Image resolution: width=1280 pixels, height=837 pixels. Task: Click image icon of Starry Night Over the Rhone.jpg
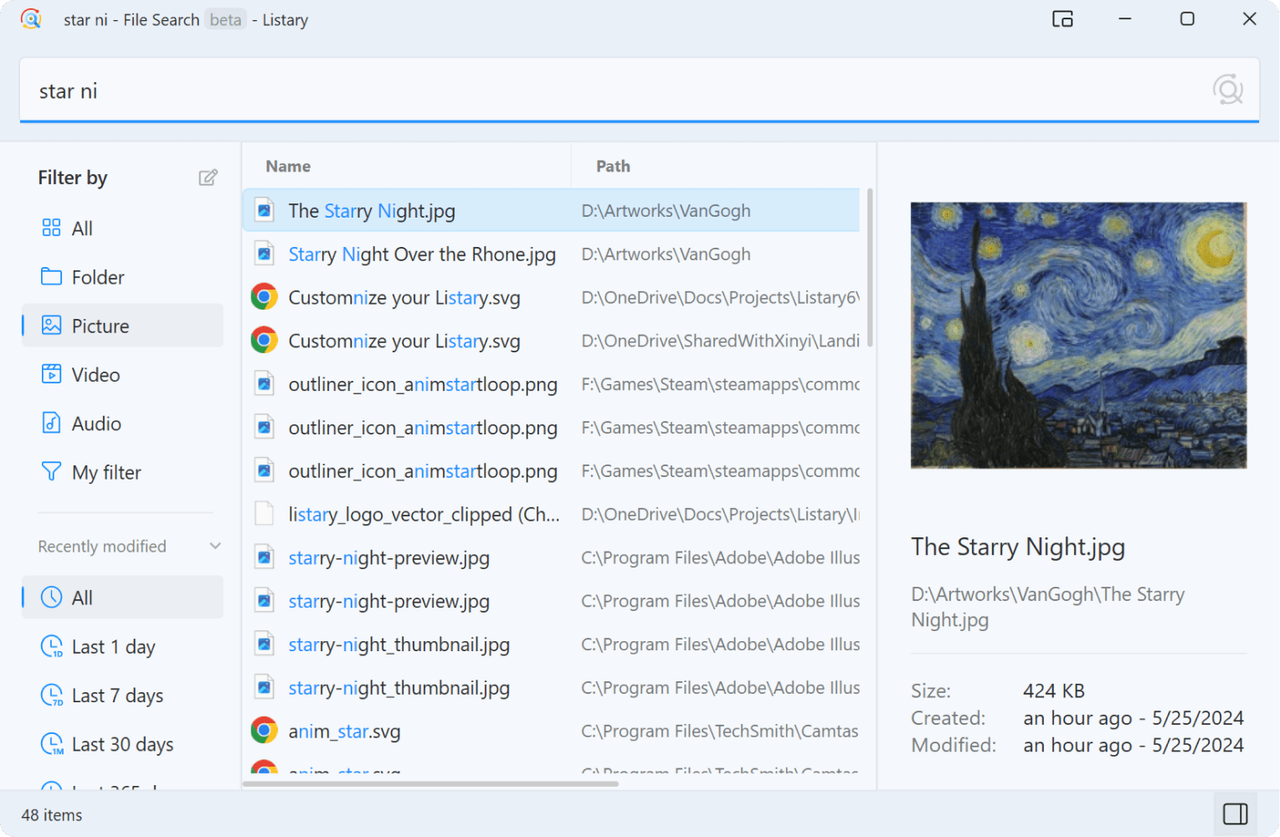tap(264, 254)
